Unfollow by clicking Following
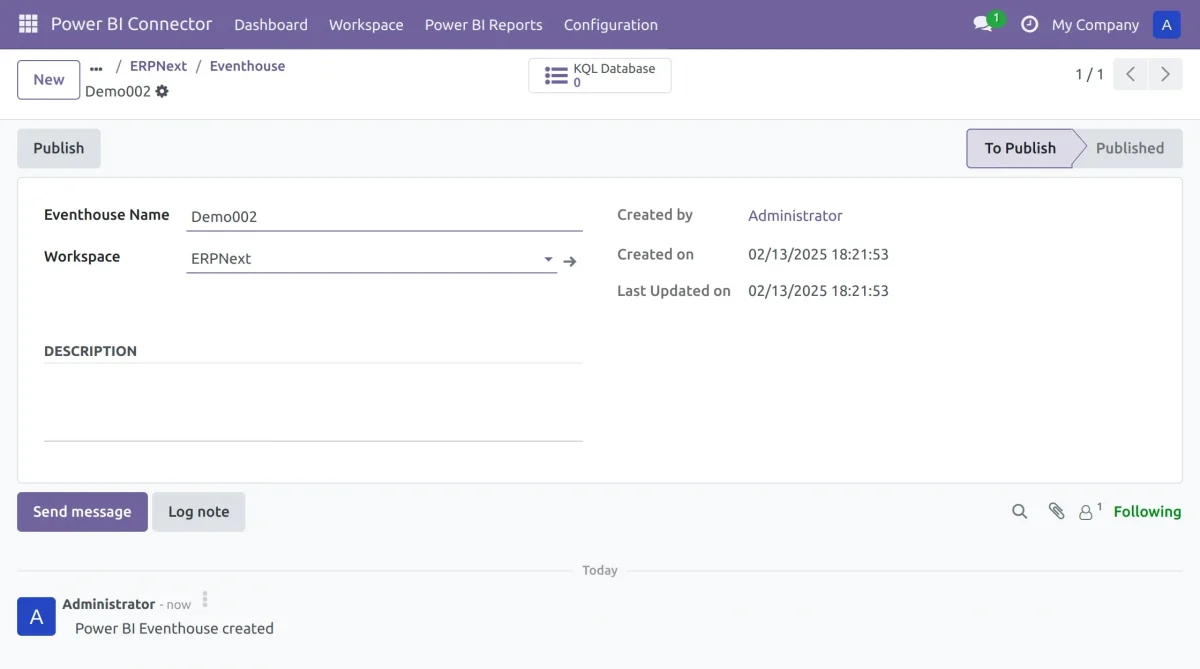Image resolution: width=1200 pixels, height=669 pixels. click(x=1147, y=511)
